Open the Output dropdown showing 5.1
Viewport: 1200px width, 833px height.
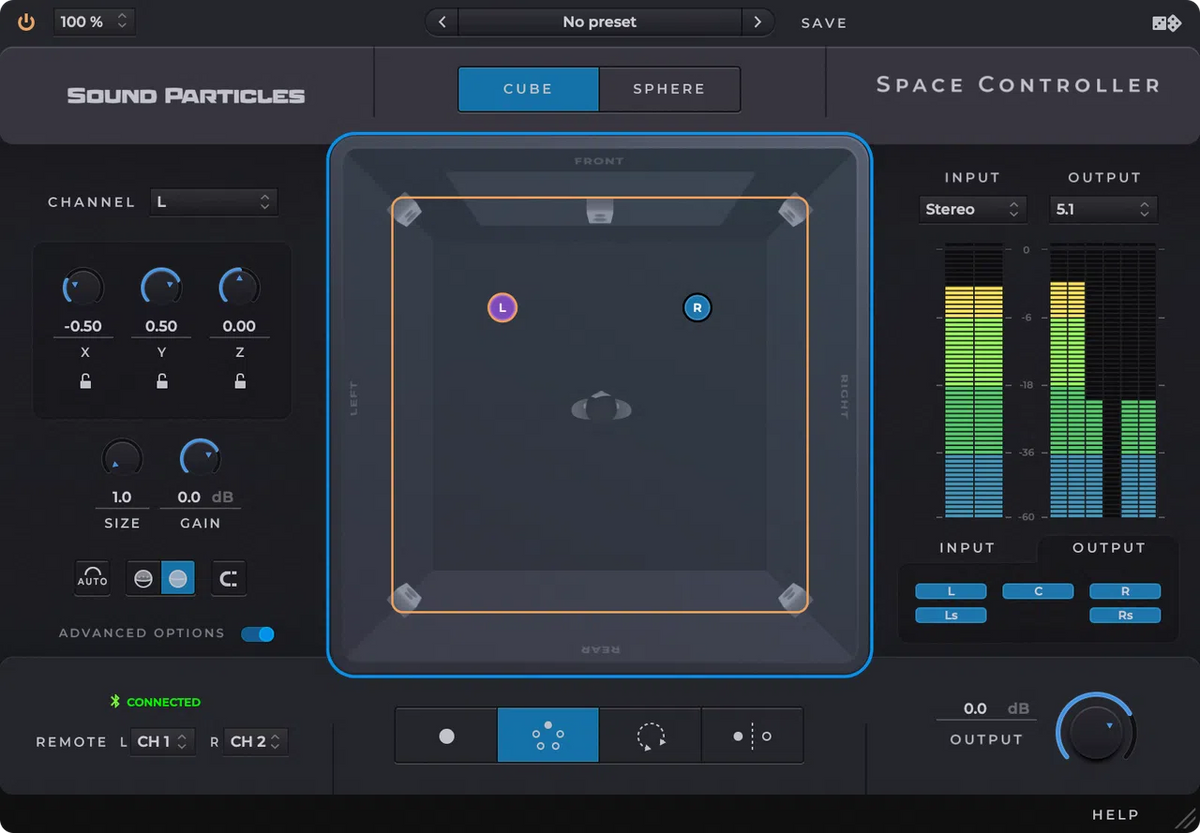click(1102, 209)
